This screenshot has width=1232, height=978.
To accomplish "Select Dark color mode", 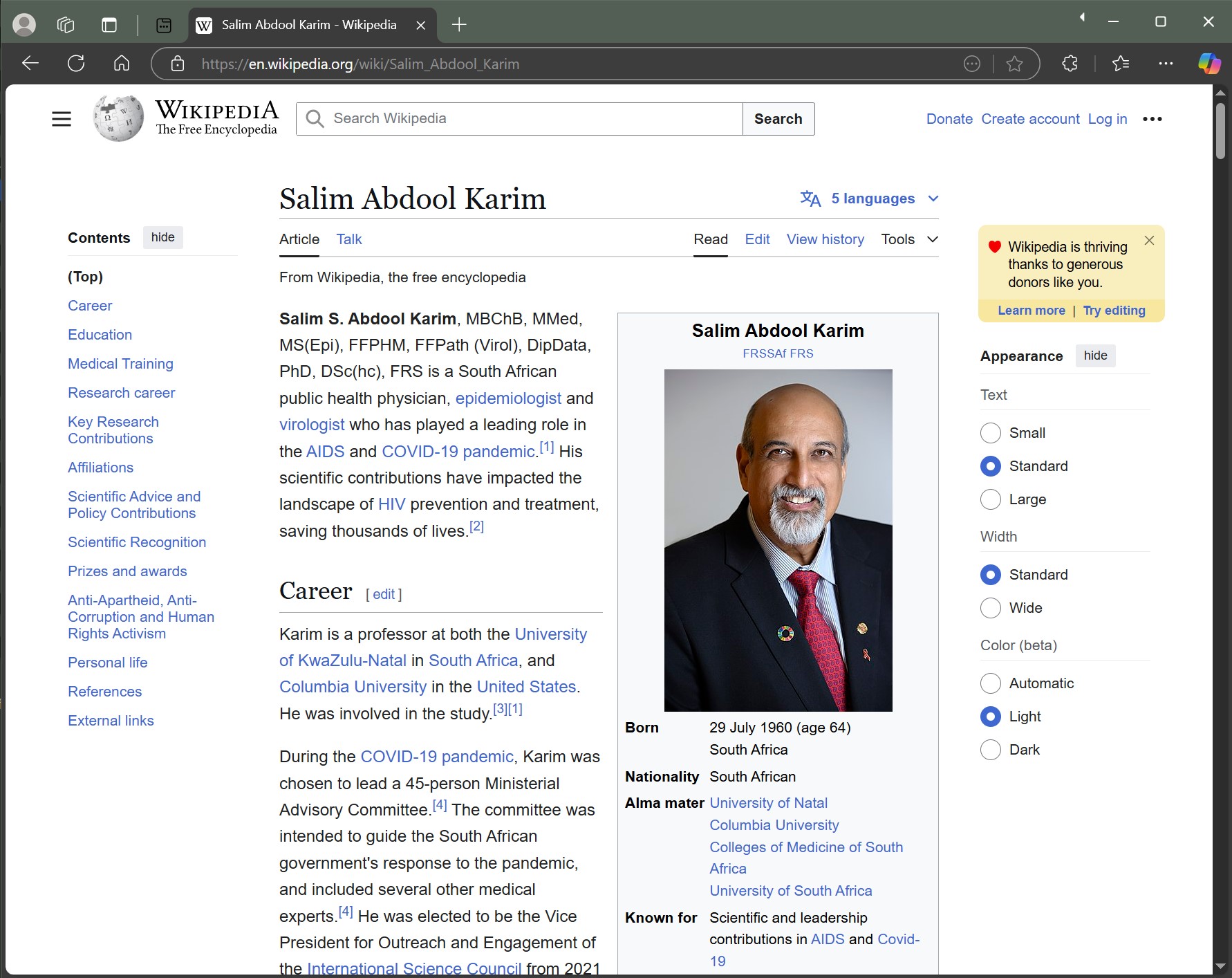I will pos(991,750).
